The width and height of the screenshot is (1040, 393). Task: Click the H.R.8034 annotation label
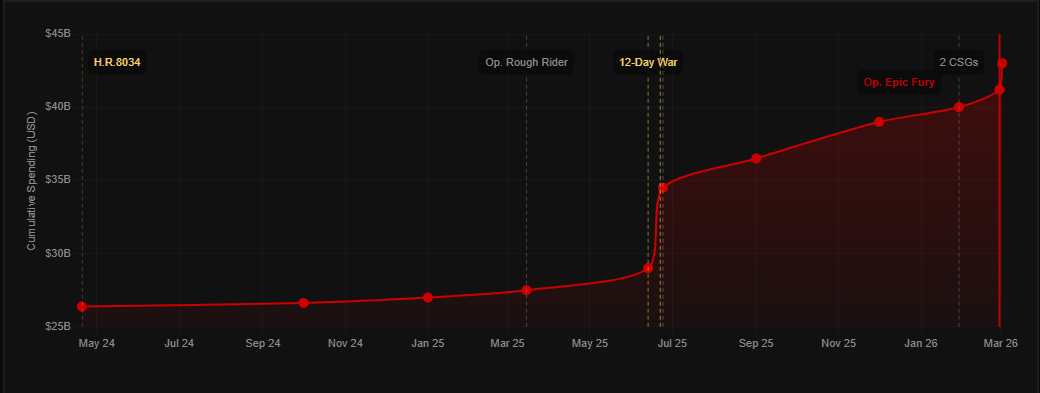(117, 63)
